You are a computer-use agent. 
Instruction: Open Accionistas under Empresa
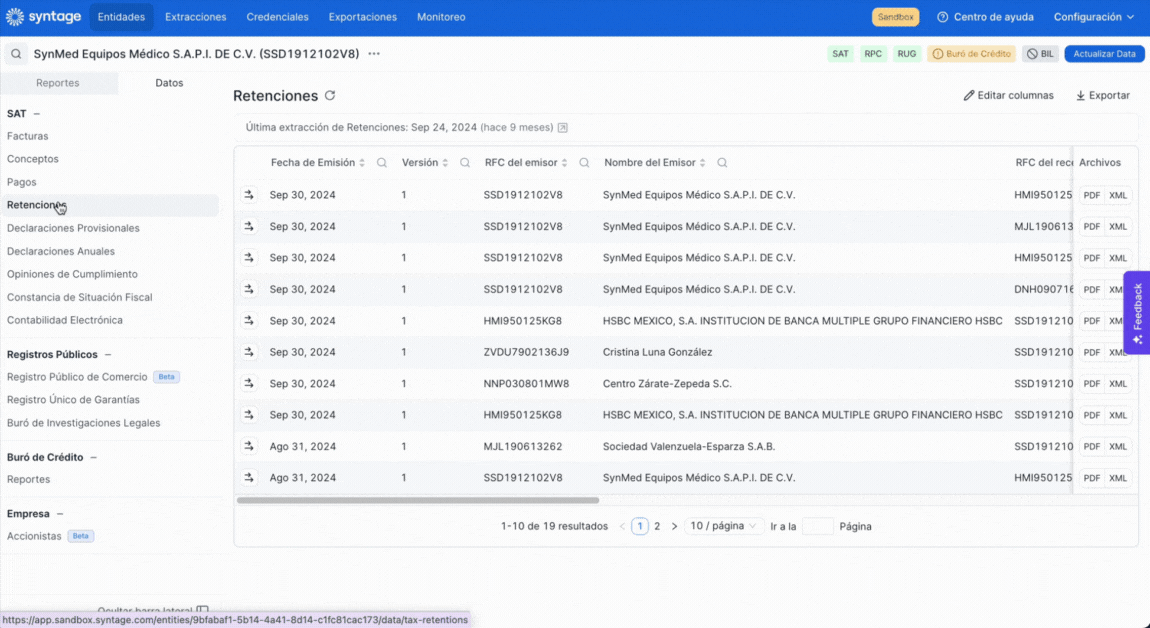tap(34, 536)
